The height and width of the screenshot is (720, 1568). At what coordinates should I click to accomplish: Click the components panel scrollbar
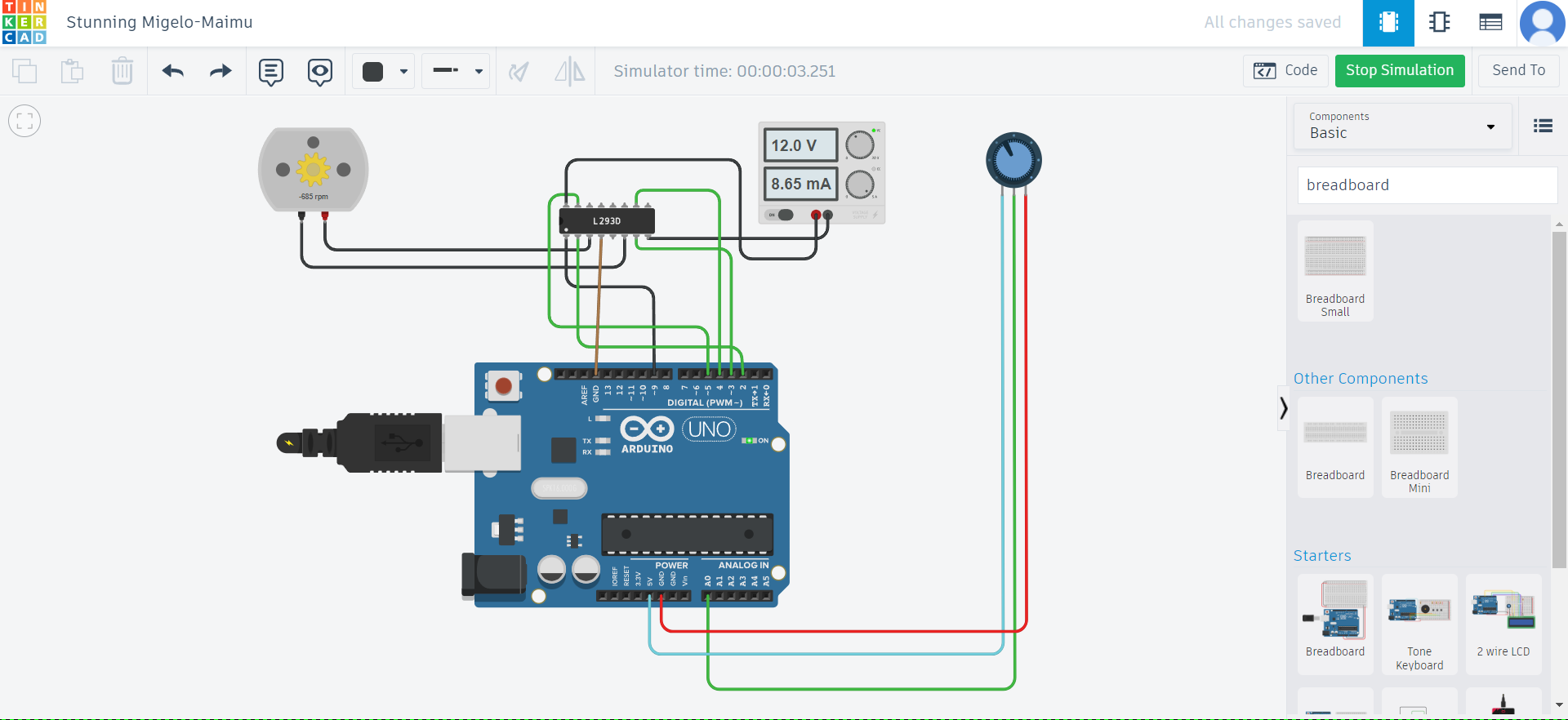point(1559,400)
